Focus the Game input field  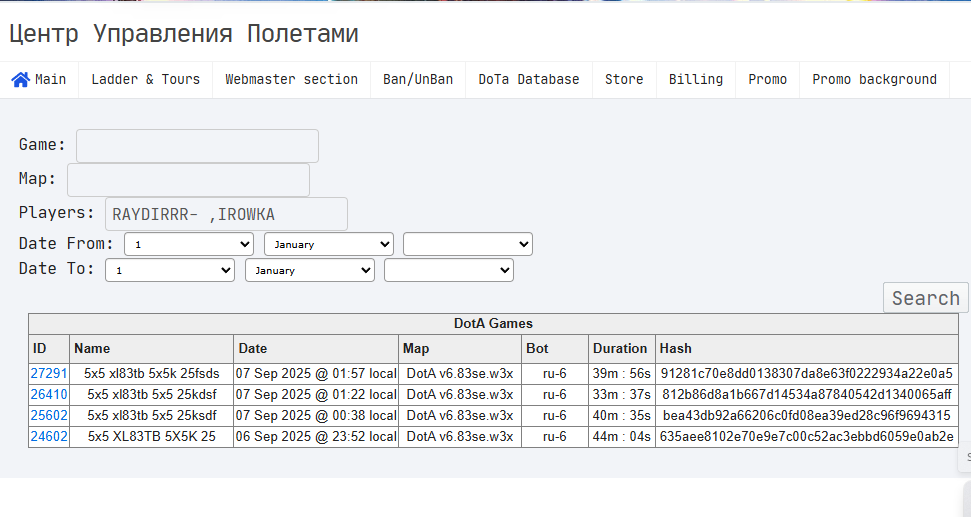(x=198, y=146)
